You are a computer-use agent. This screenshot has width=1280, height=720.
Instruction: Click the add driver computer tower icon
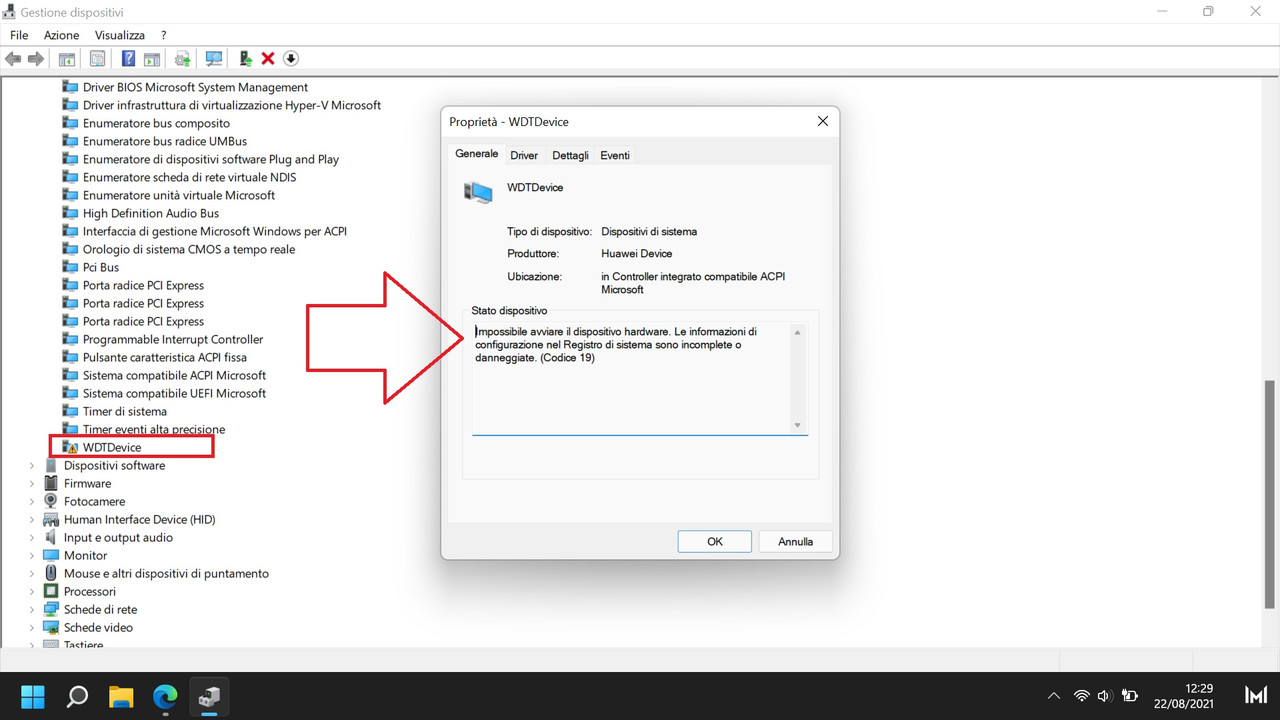245,59
